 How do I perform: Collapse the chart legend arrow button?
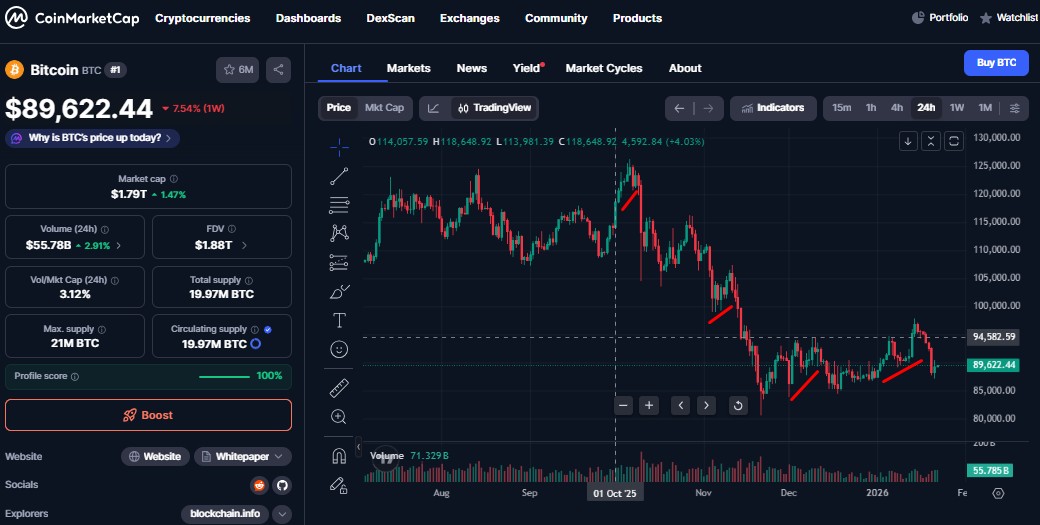click(x=908, y=141)
